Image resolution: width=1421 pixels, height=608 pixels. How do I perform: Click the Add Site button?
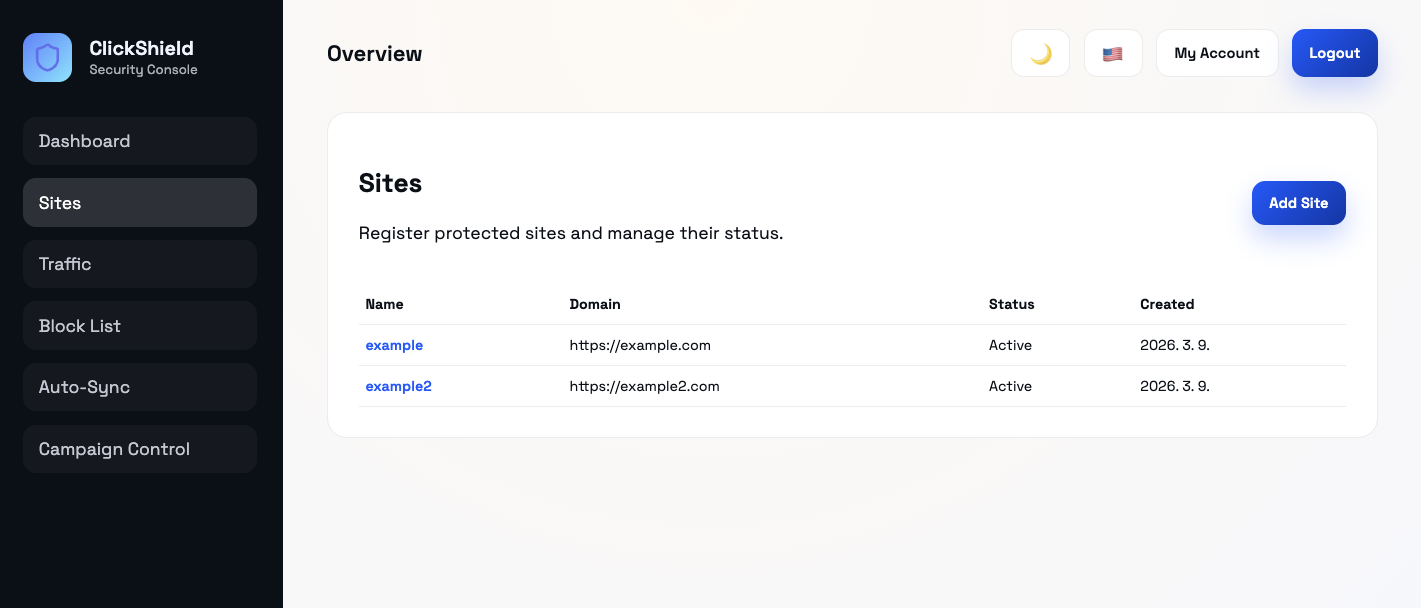coord(1299,203)
